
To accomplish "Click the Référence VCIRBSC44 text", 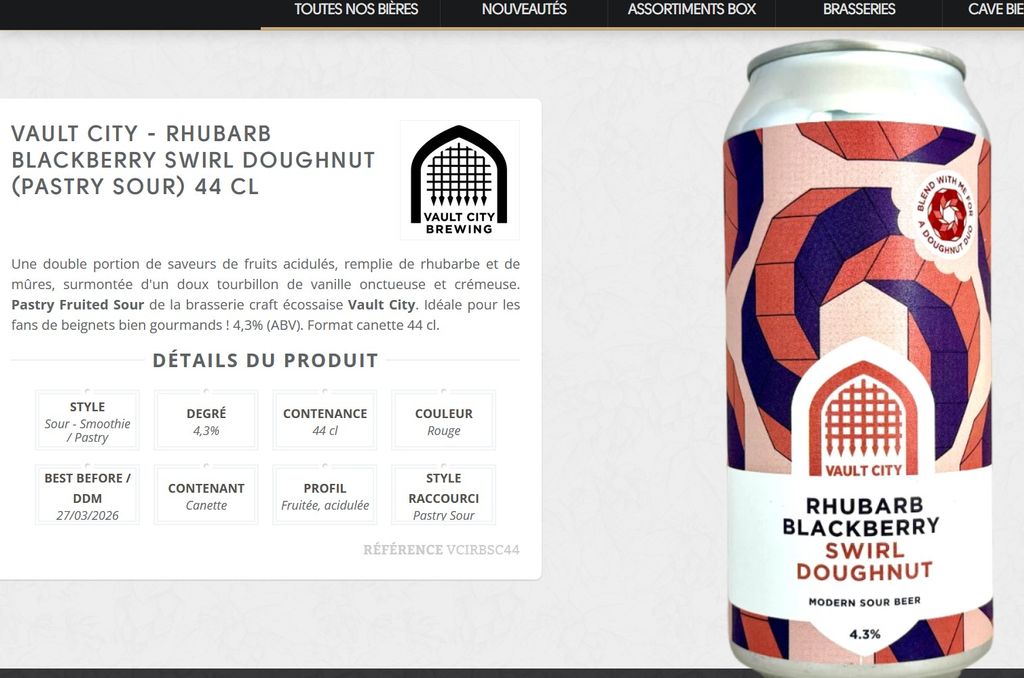I will click(441, 550).
